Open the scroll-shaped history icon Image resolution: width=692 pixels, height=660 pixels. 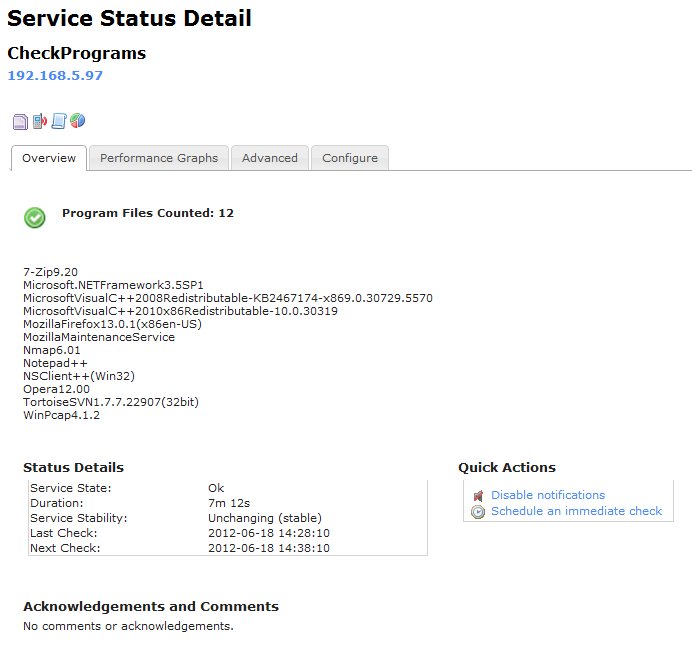click(58, 122)
